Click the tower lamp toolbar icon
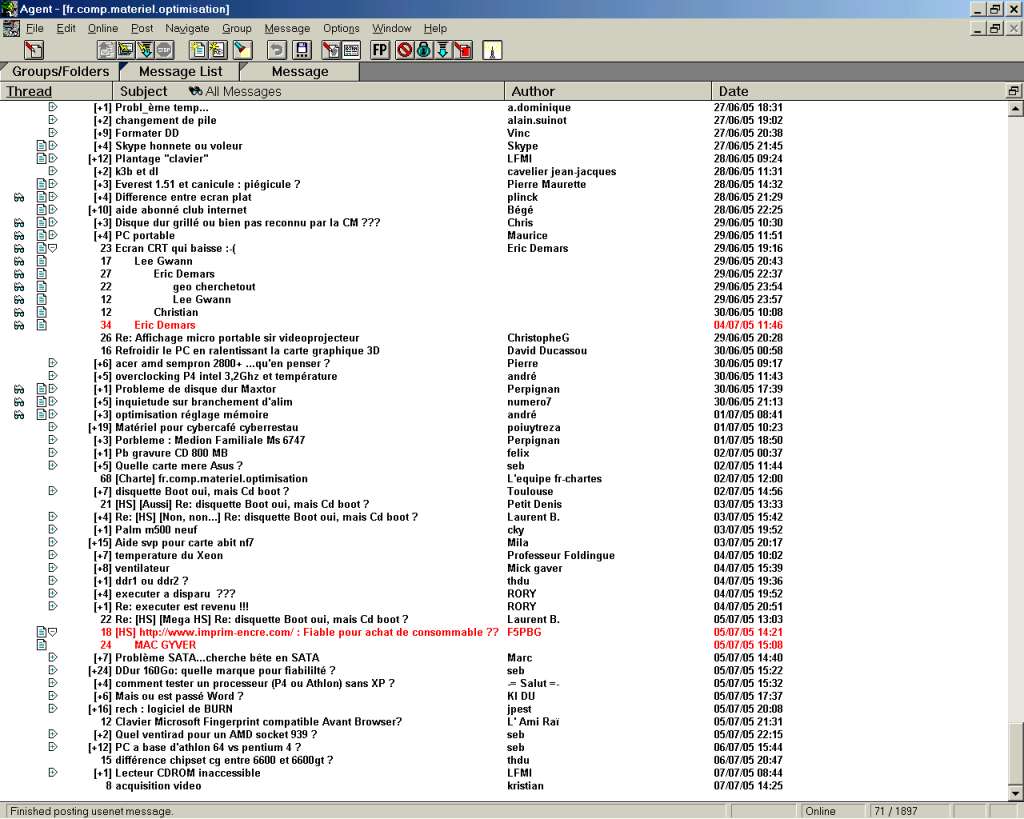Viewport: 1024px width, 819px height. [x=492, y=50]
